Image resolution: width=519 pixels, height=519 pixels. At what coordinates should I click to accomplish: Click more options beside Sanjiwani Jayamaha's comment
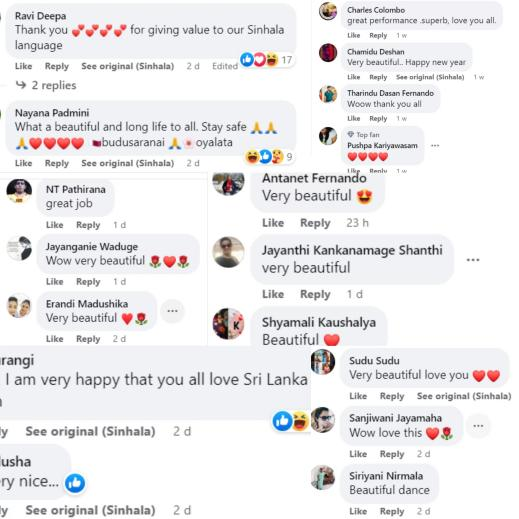pos(478,426)
